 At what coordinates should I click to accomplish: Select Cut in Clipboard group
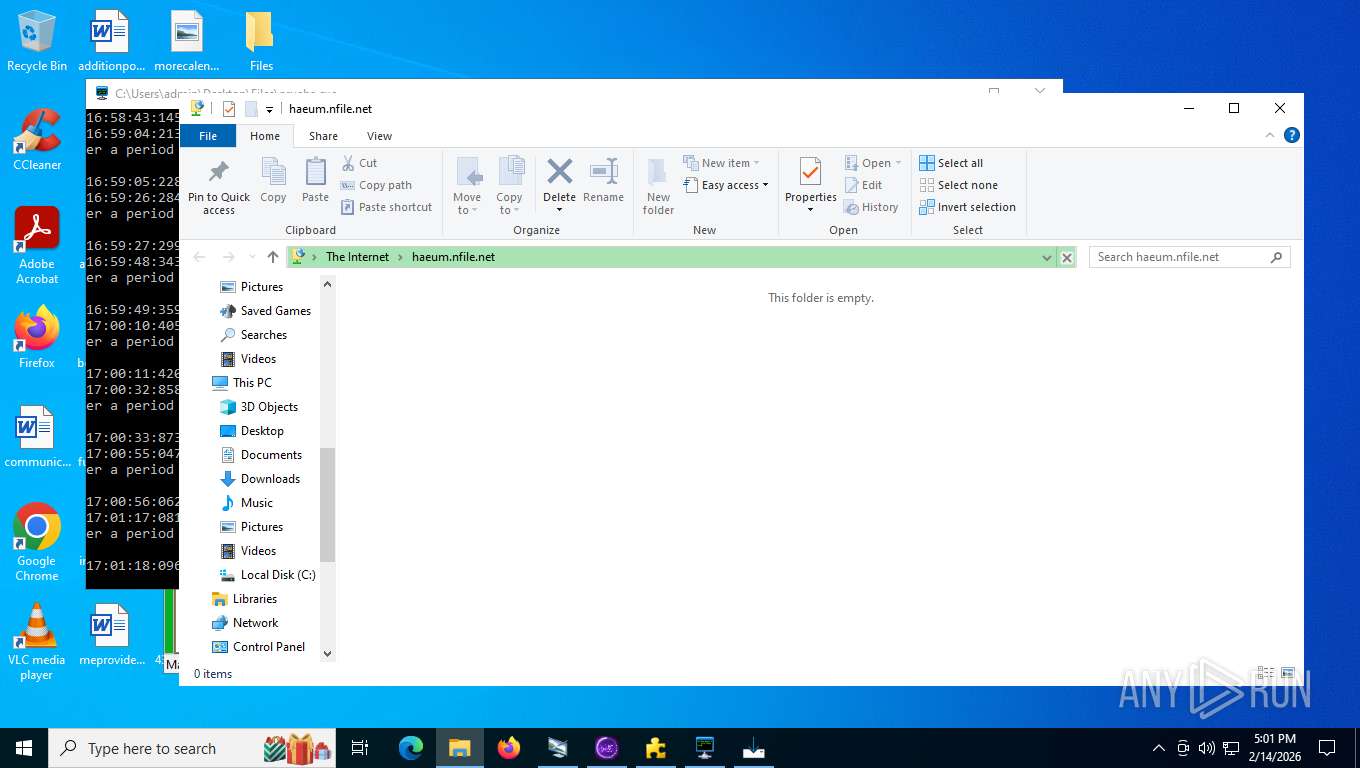coord(359,163)
